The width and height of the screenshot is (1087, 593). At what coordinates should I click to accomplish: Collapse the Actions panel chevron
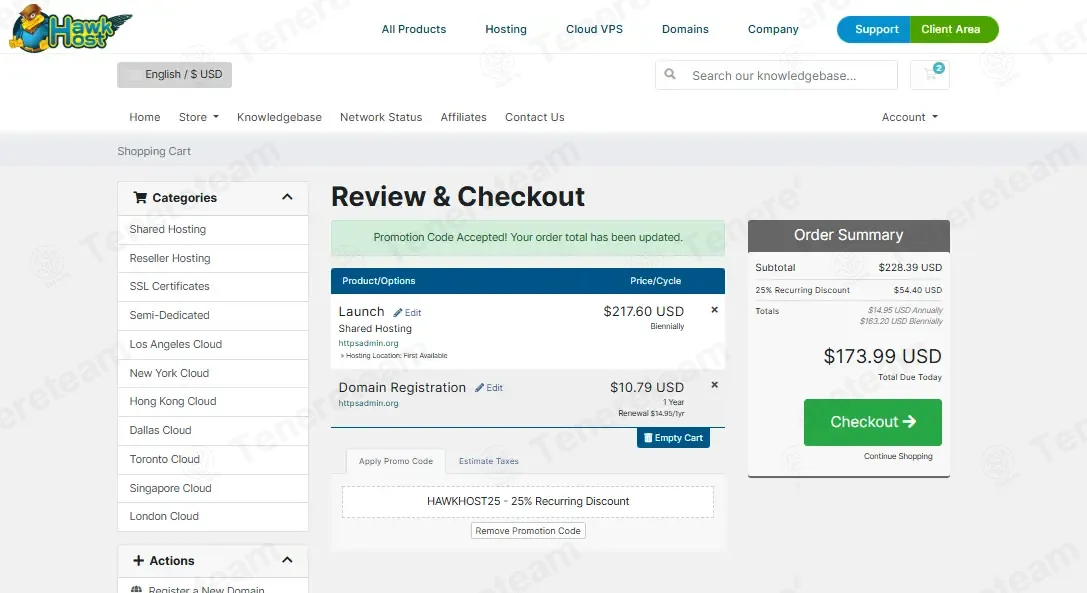click(287, 560)
